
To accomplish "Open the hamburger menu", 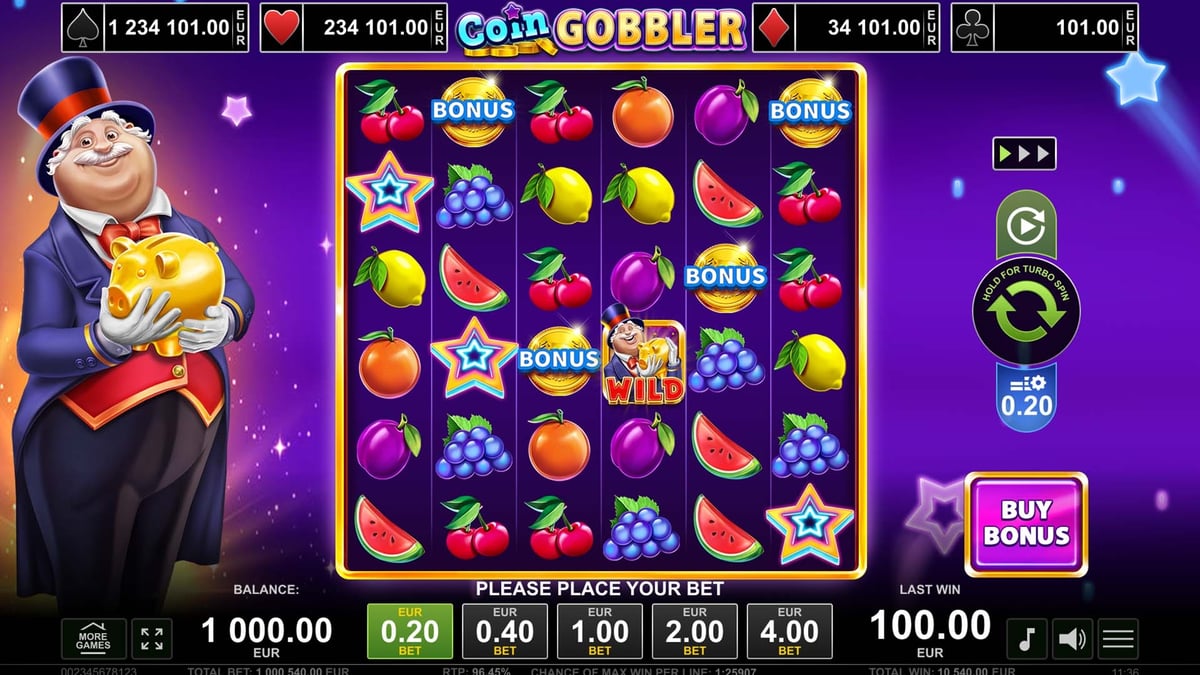I will click(1118, 638).
